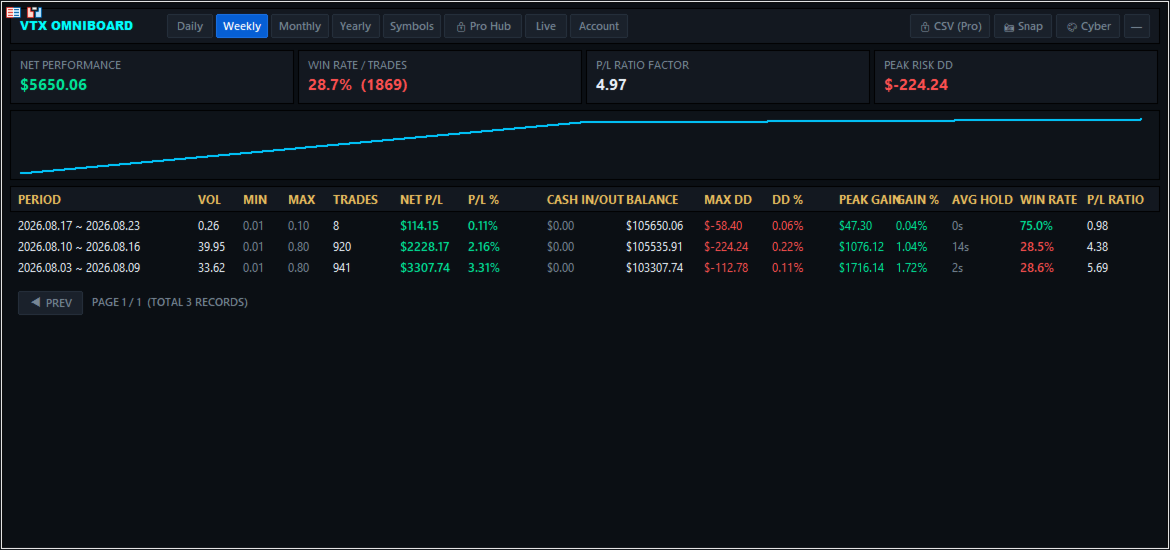Click the blue chart icon beside table icon
The width and height of the screenshot is (1170, 550).
pyautogui.click(x=34, y=13)
